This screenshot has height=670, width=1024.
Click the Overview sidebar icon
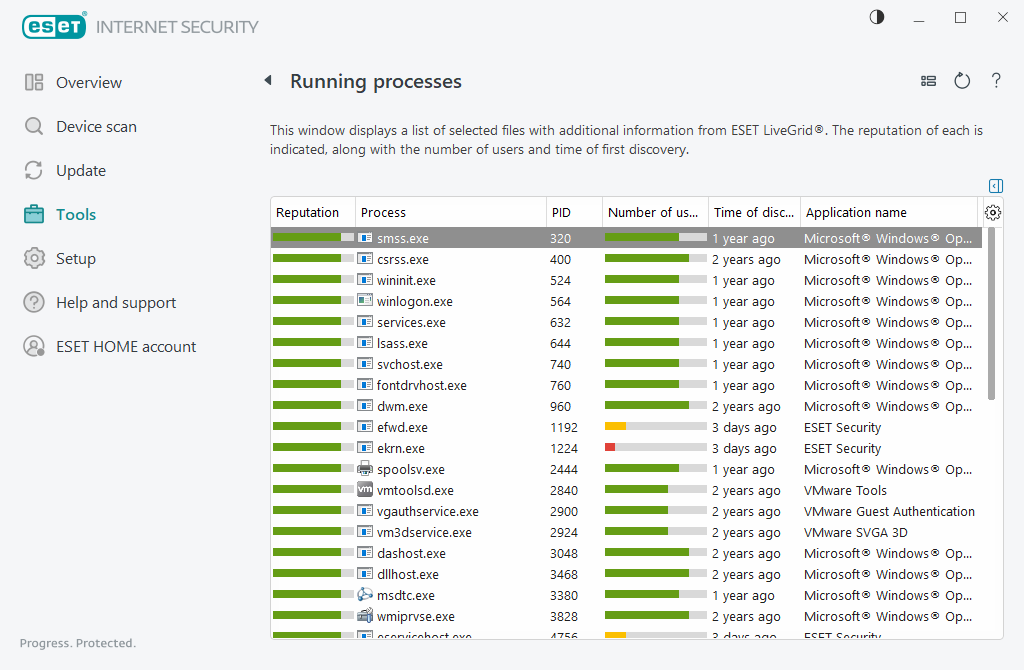coord(34,82)
